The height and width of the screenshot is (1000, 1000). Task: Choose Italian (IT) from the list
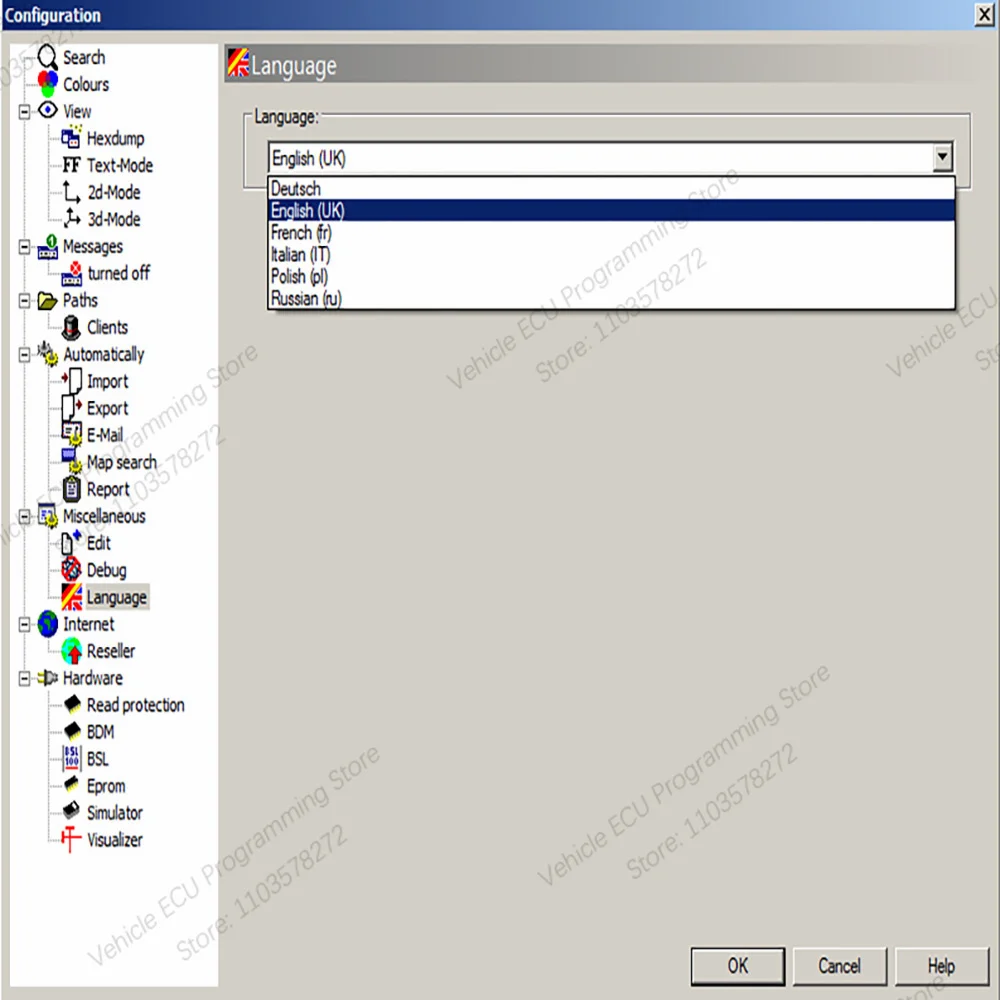point(611,254)
